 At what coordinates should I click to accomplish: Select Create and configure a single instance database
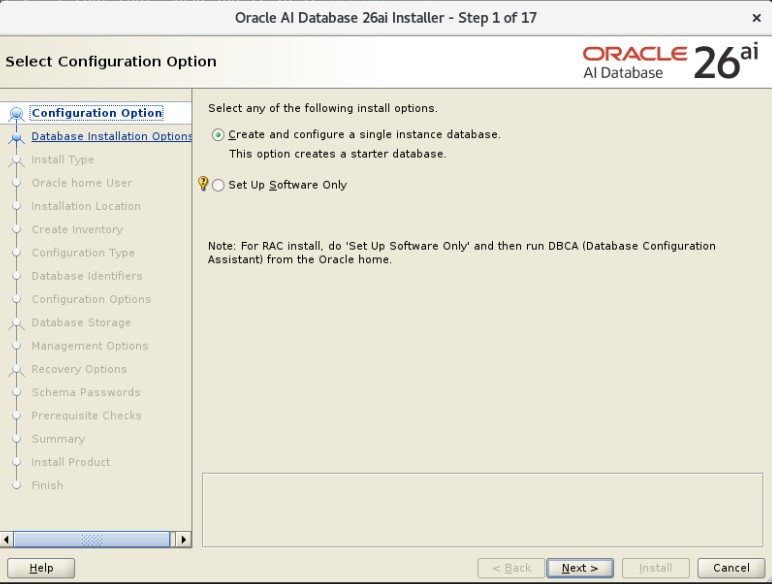coord(218,134)
